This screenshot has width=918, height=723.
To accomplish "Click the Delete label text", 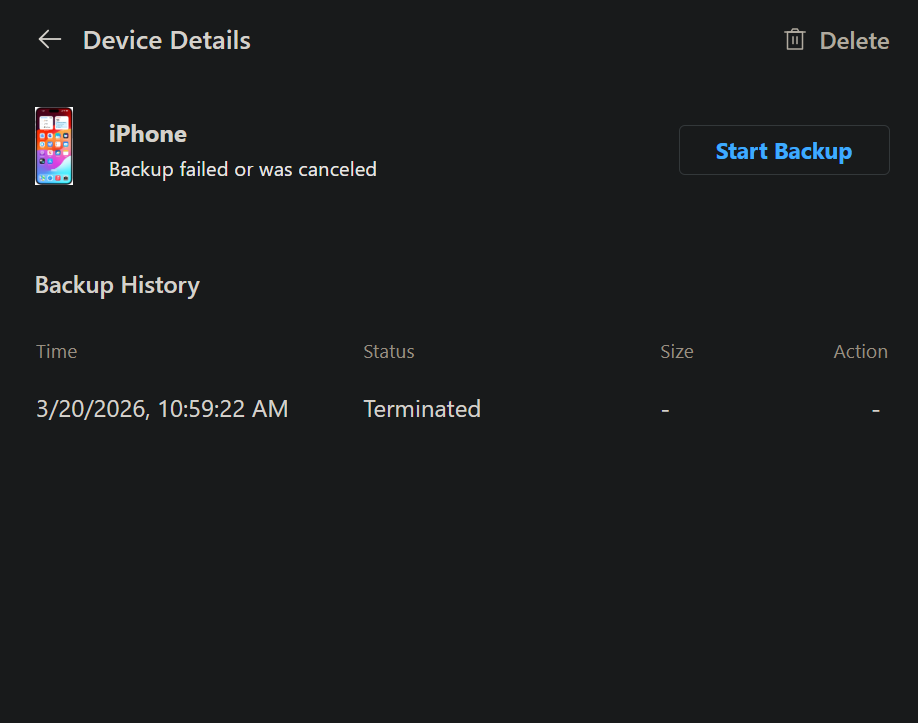I will pos(854,41).
